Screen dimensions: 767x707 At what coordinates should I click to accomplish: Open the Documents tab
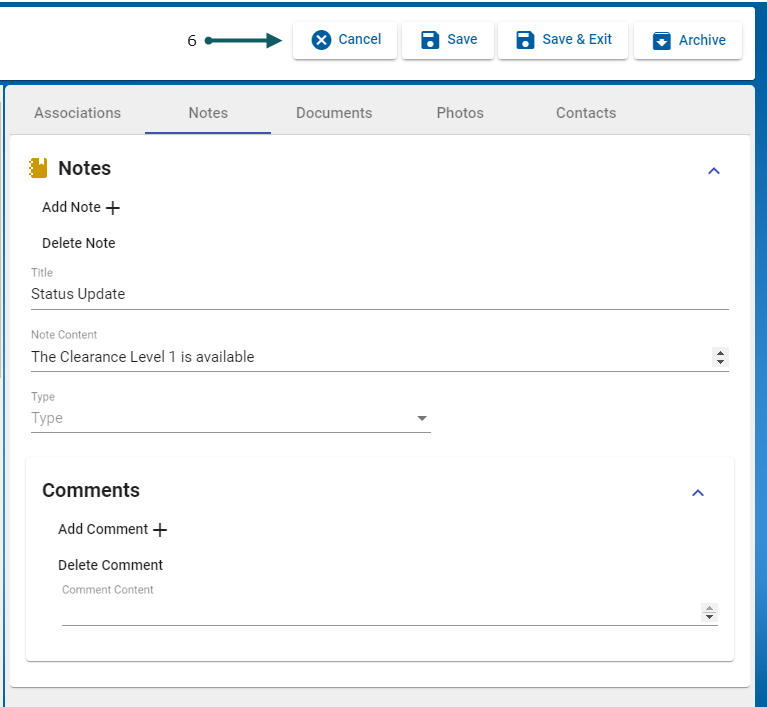334,113
